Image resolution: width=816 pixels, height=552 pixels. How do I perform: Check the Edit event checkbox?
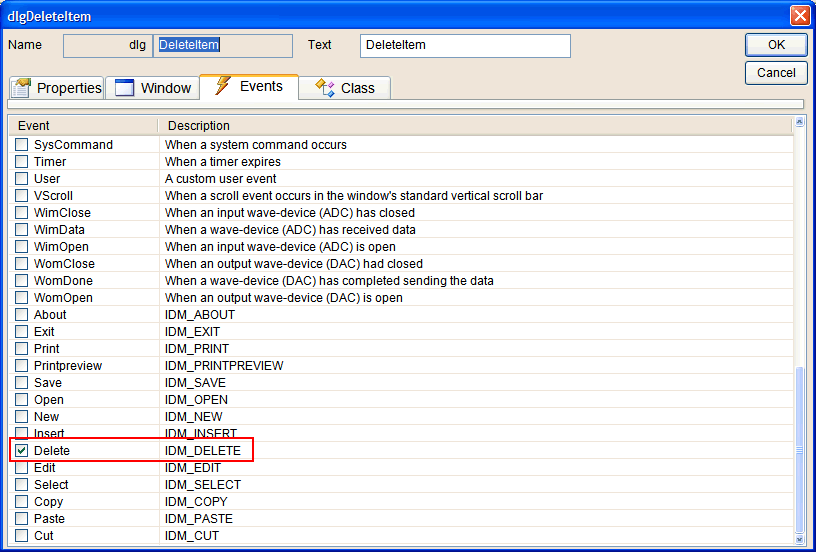pos(21,468)
